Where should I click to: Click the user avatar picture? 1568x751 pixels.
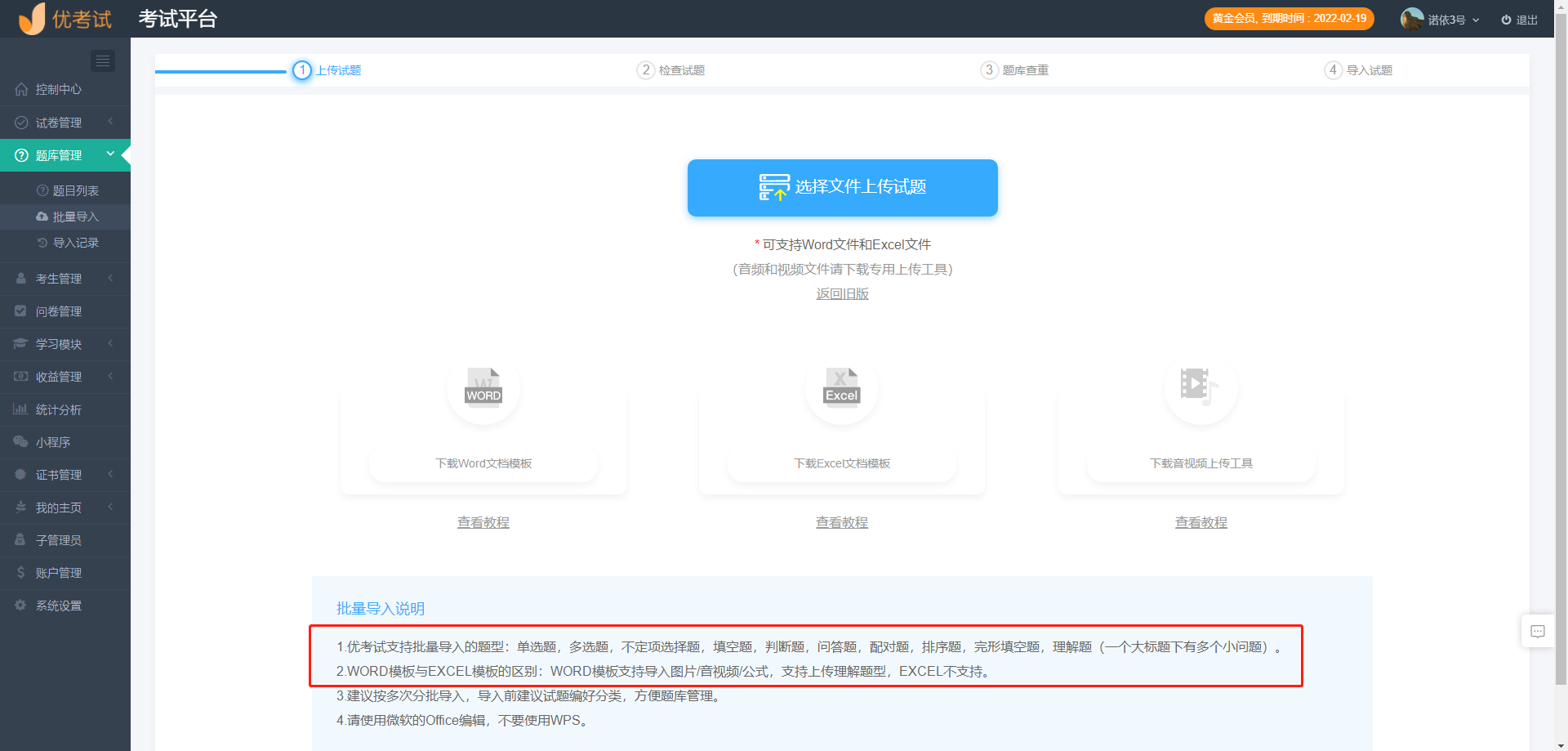click(1412, 19)
